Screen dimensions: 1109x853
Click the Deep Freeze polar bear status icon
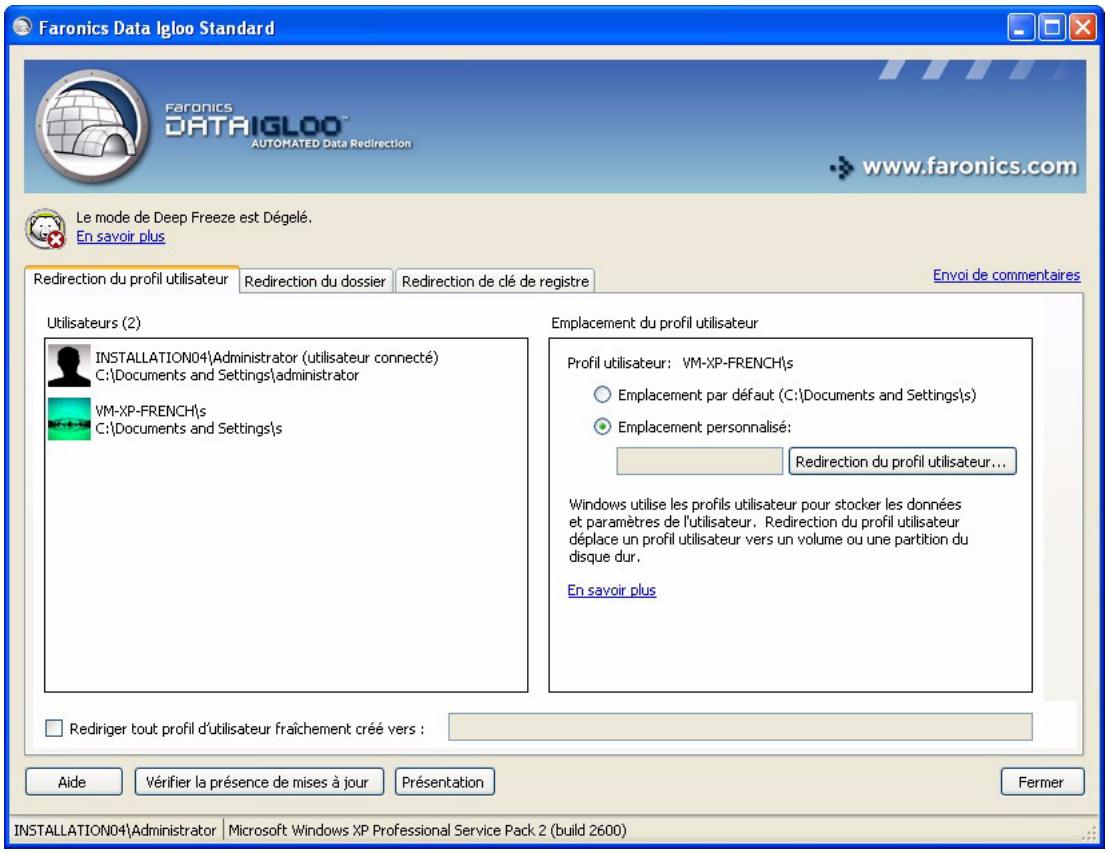pos(46,228)
